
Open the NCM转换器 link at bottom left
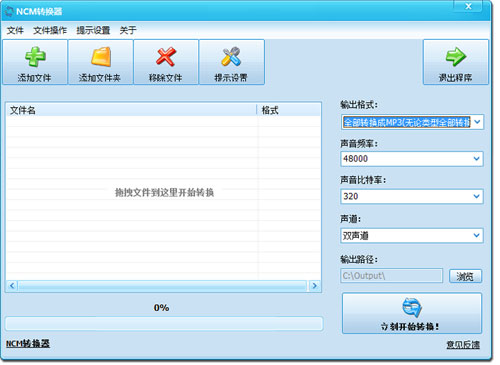click(28, 344)
